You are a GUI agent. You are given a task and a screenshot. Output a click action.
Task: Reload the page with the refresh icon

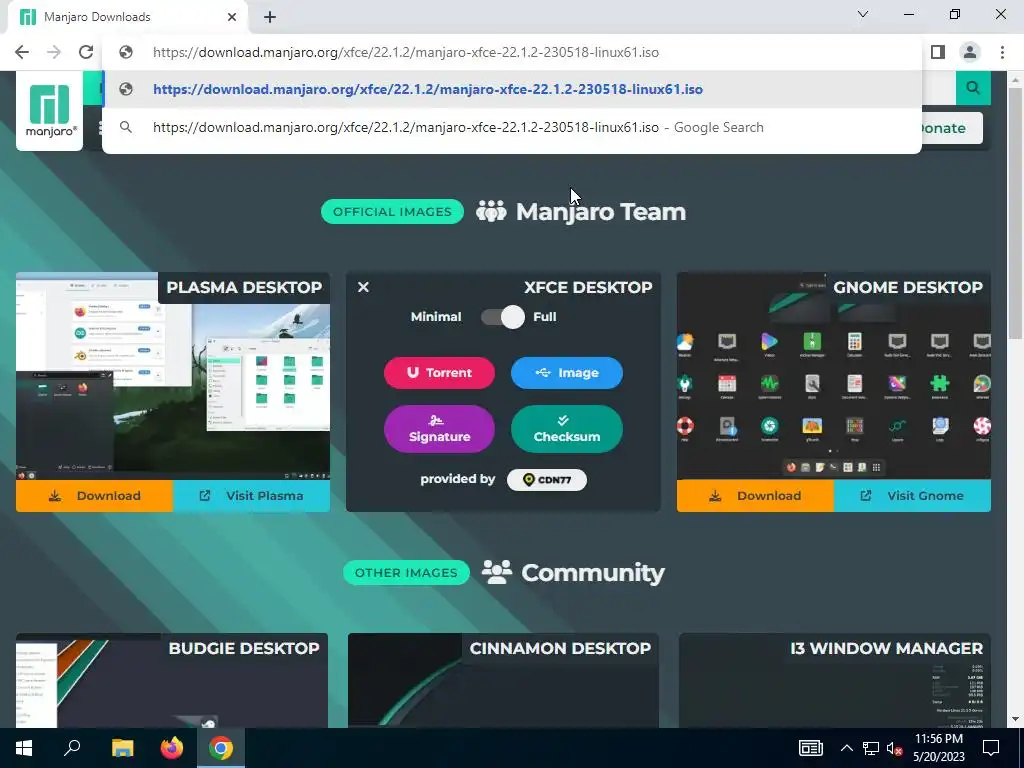(86, 52)
